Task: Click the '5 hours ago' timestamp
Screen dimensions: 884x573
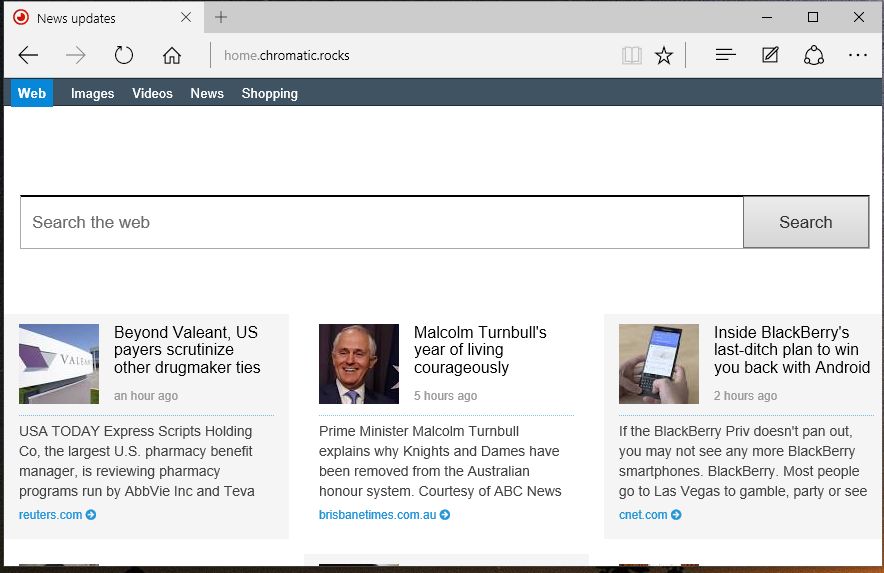Action: pos(445,396)
